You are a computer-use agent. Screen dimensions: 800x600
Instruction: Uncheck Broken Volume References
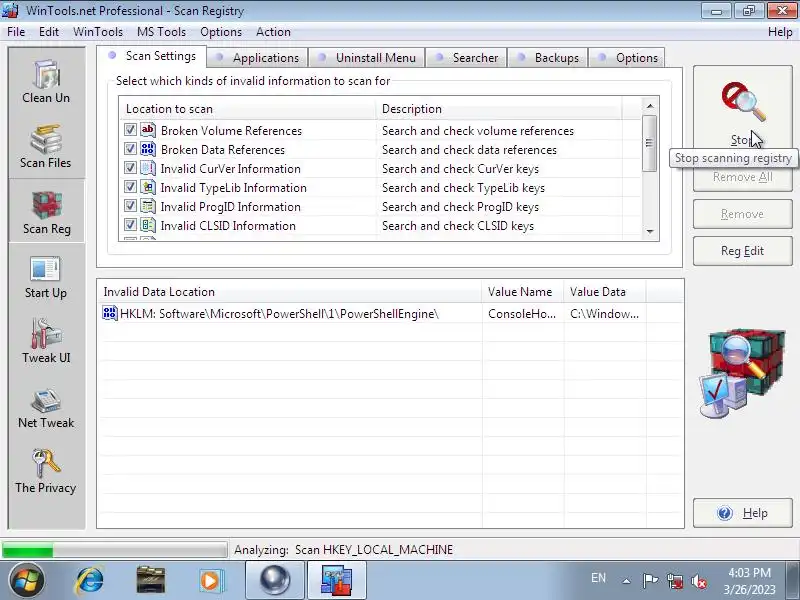click(130, 130)
